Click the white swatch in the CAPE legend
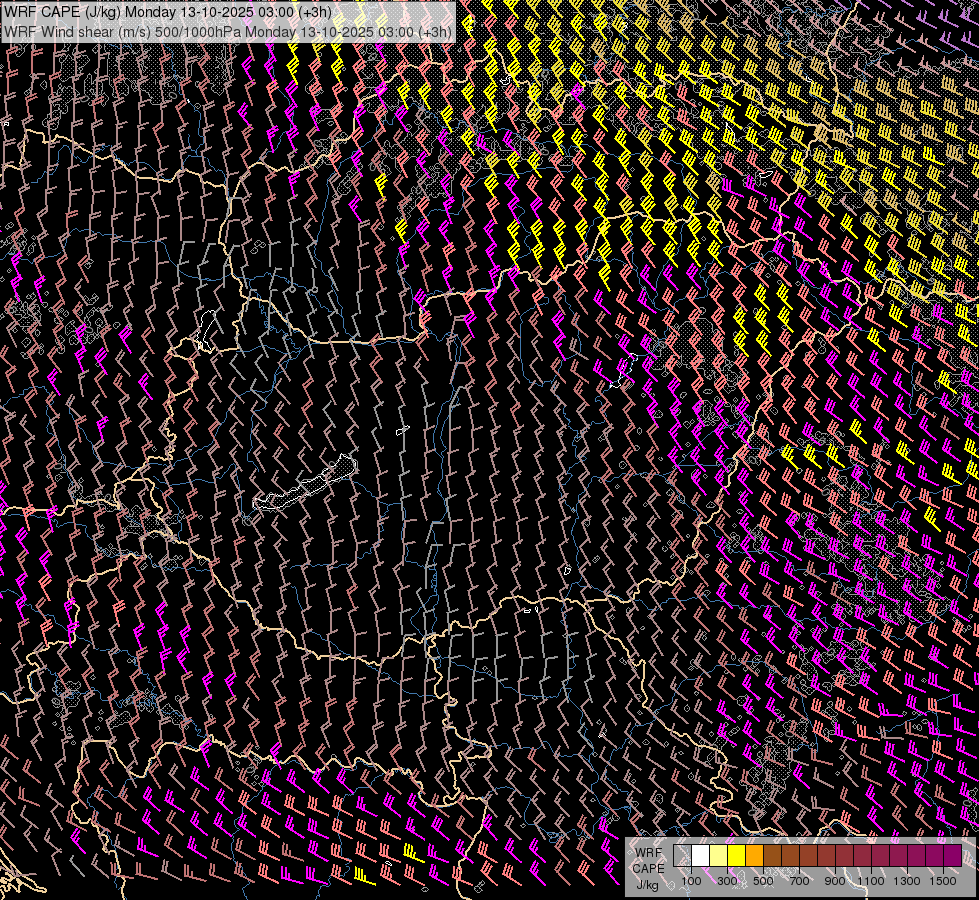 700,856
